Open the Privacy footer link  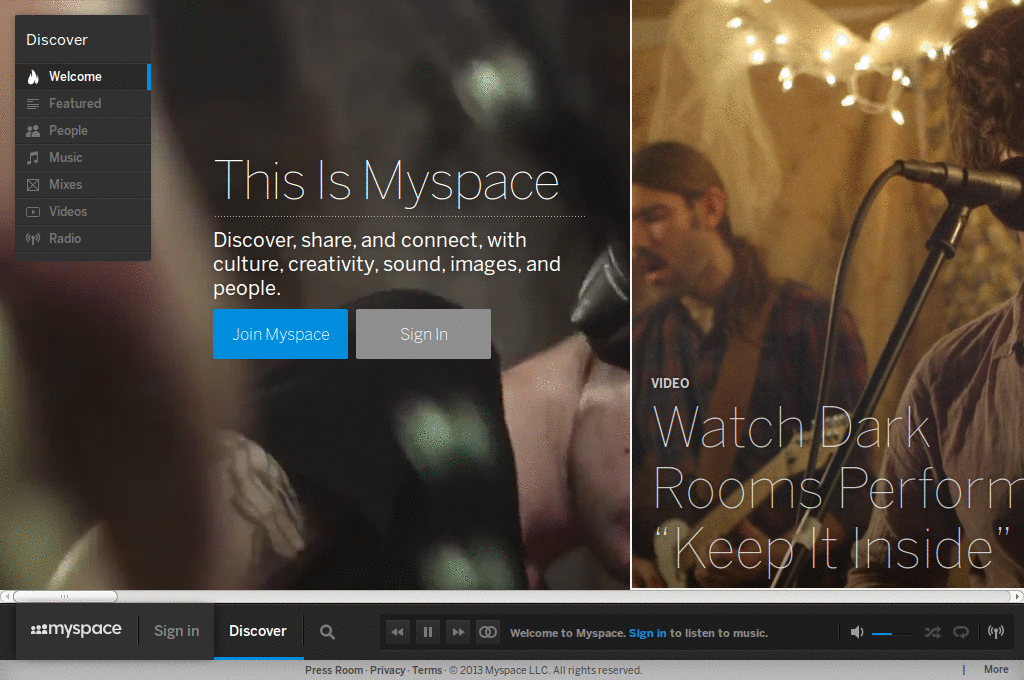(387, 670)
